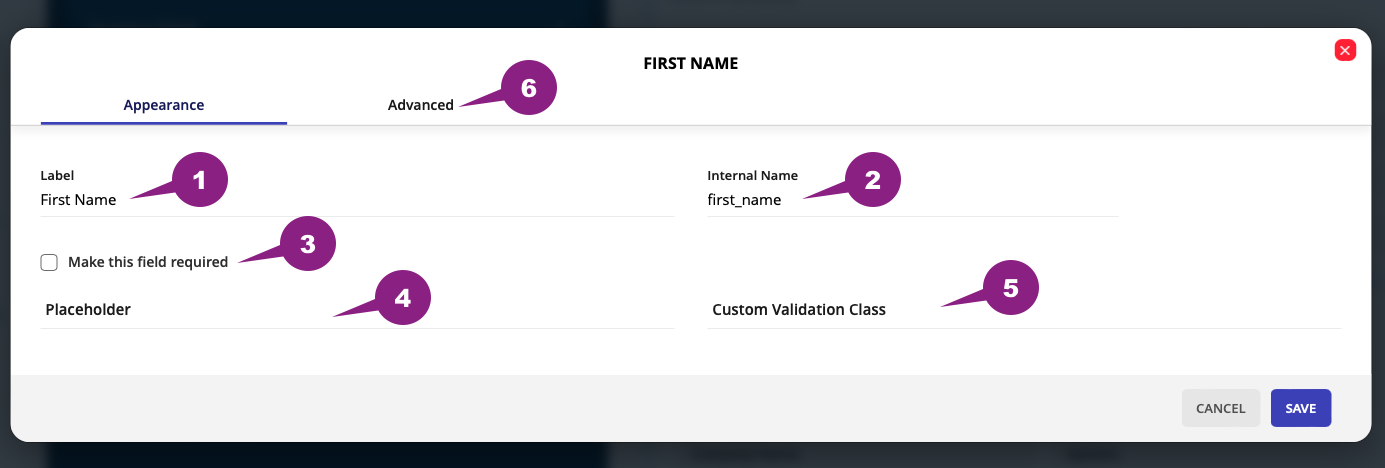The image size is (1385, 468).
Task: Click into the Placeholder input field
Action: point(357,310)
